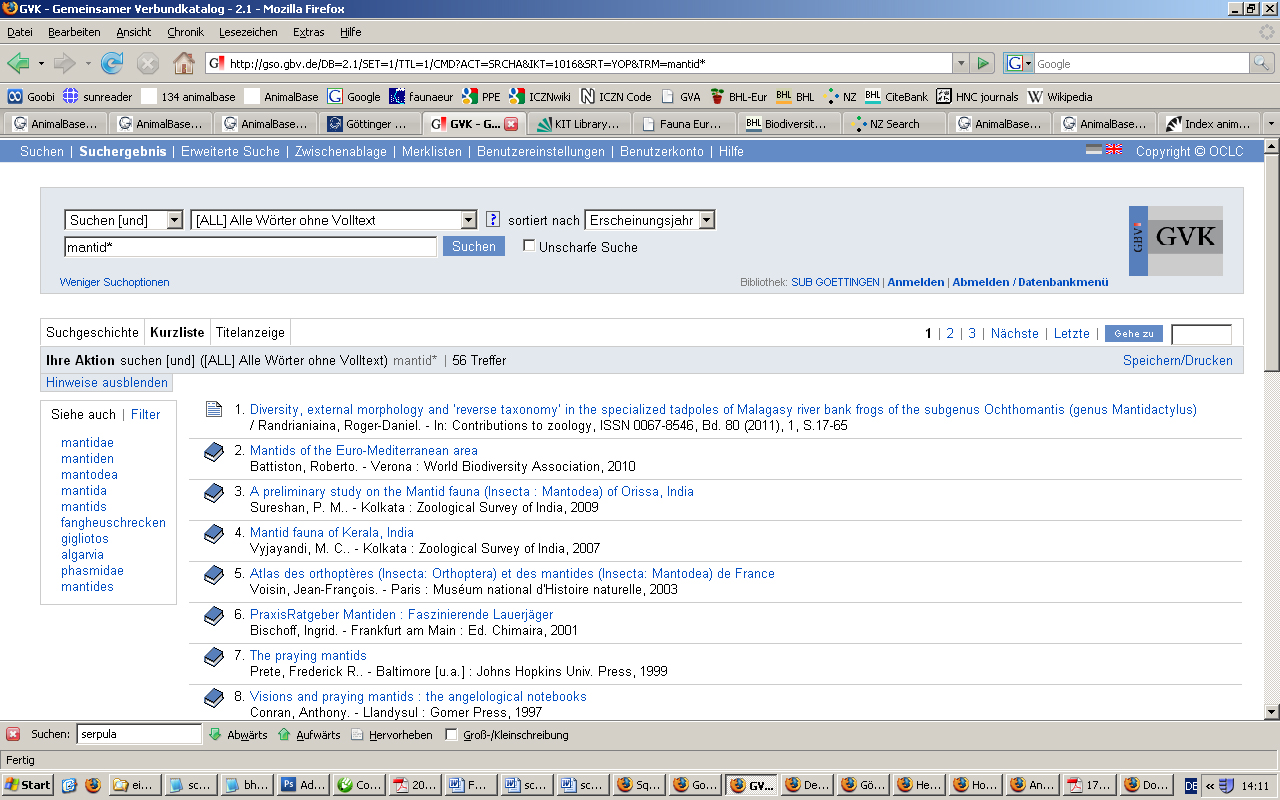1280x800 pixels.
Task: Switch to the Titelanzeige tab
Action: click(250, 332)
